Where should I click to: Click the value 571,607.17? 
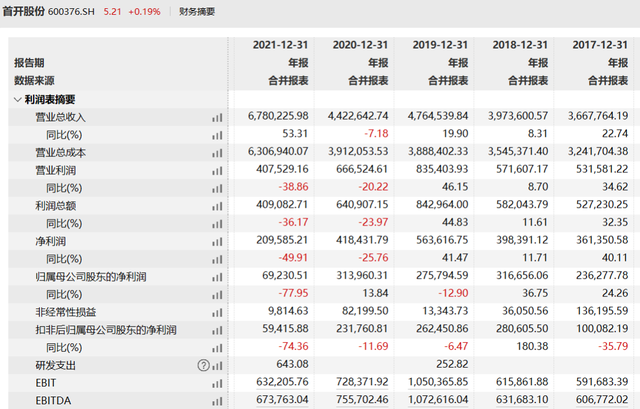(522, 169)
